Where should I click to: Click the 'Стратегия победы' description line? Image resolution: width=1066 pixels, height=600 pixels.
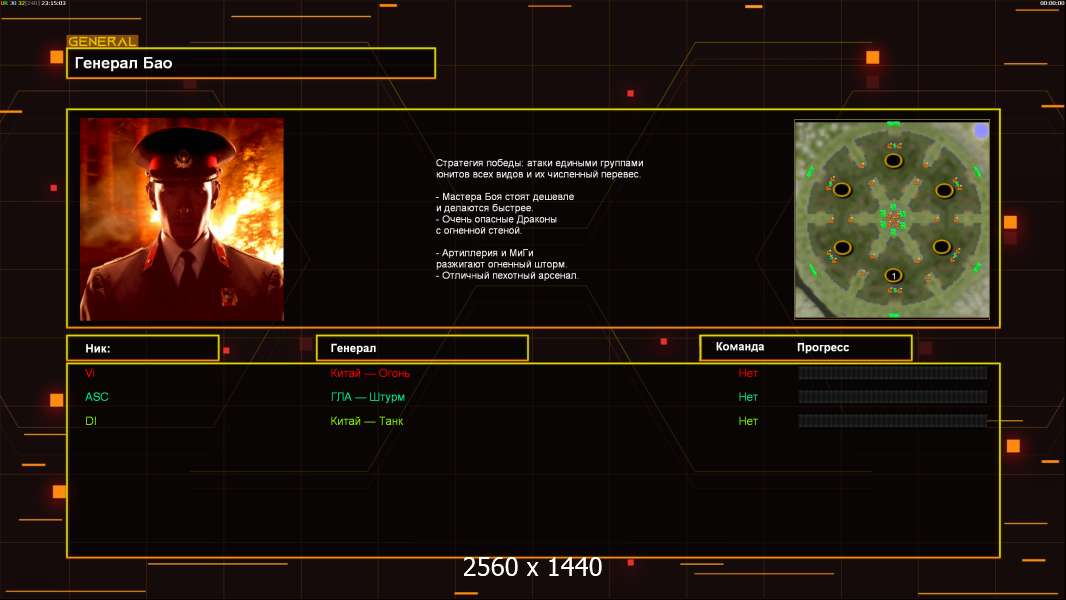pyautogui.click(x=539, y=163)
